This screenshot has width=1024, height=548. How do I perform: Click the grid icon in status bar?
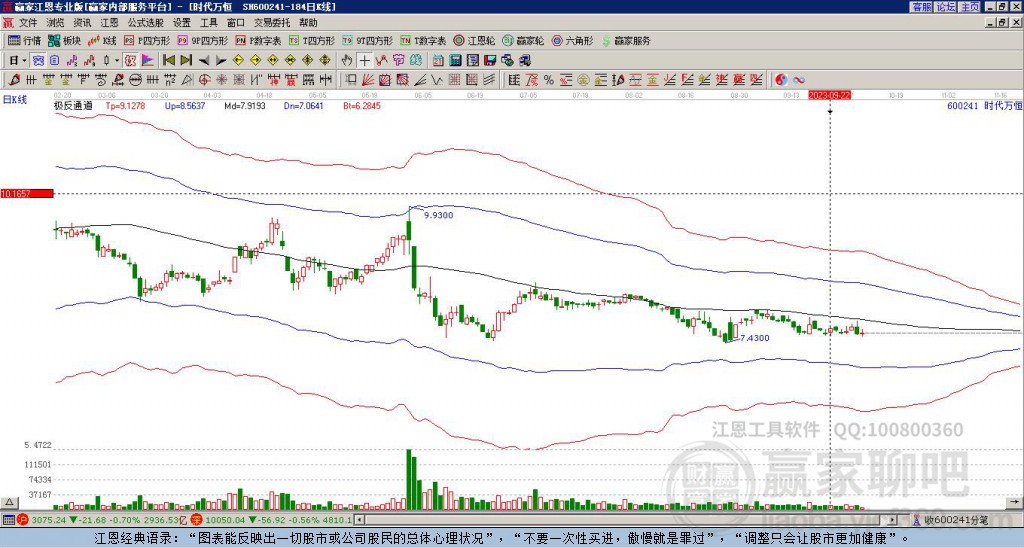[x=8, y=521]
